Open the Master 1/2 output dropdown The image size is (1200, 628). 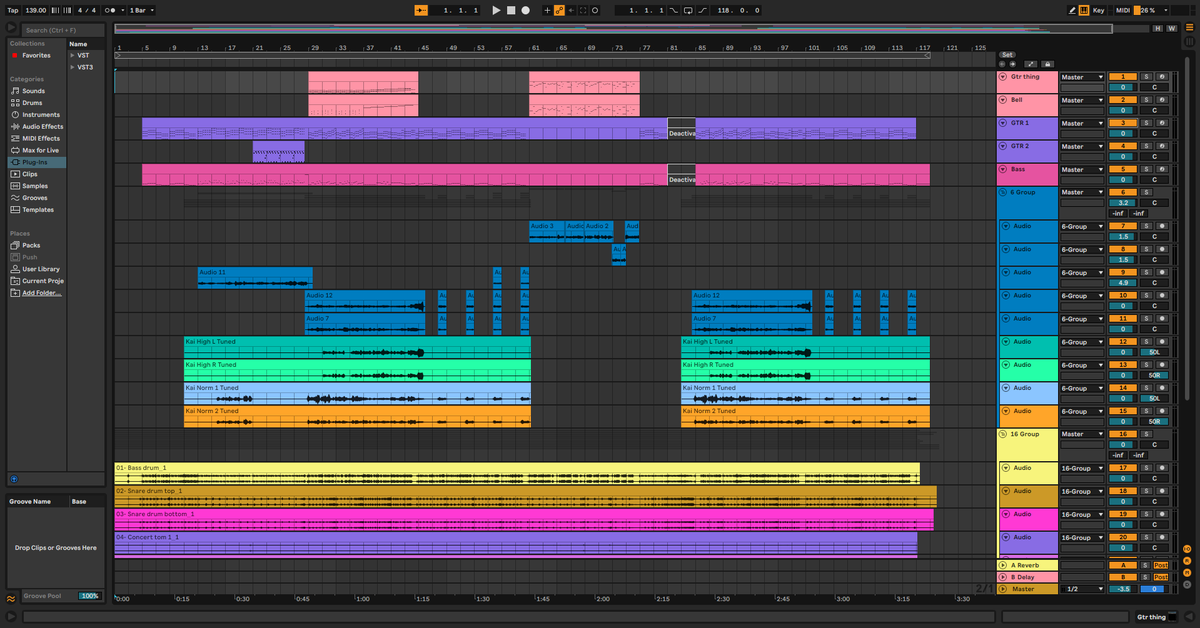tap(1082, 589)
